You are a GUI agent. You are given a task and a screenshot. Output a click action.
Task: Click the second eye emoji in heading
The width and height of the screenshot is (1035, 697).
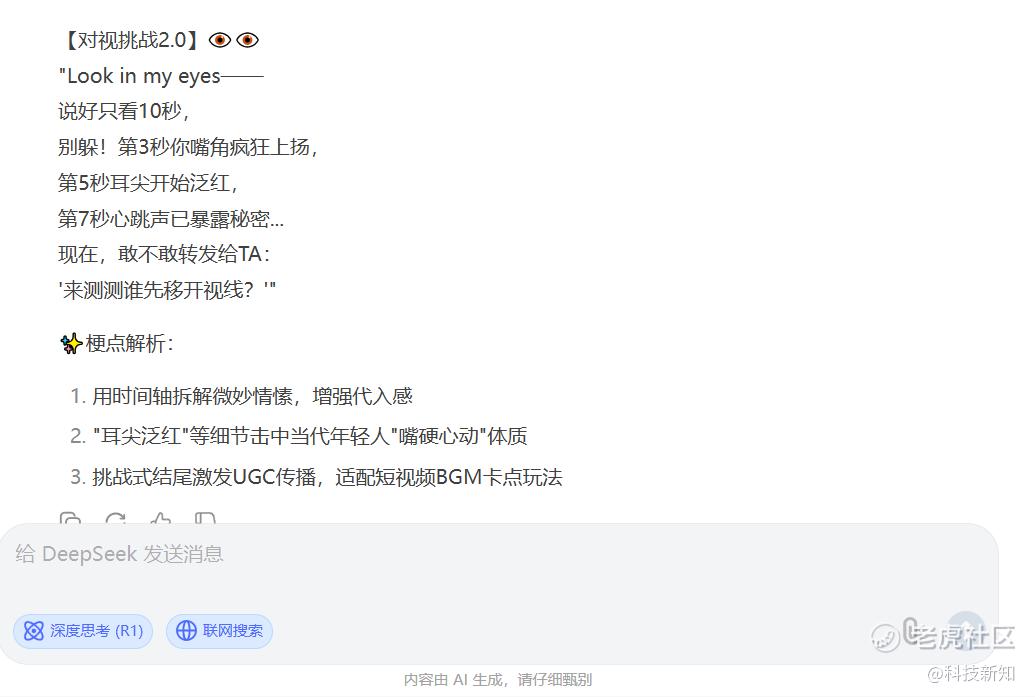[248, 40]
